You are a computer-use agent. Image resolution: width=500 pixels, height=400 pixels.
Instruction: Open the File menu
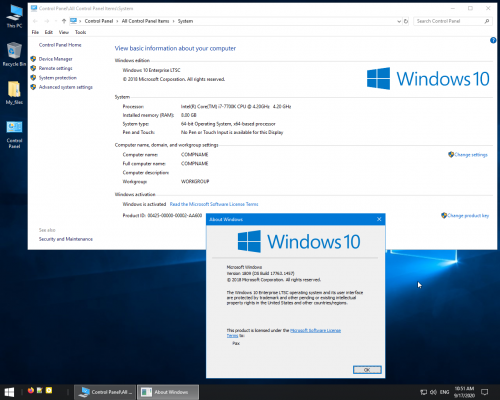35,32
